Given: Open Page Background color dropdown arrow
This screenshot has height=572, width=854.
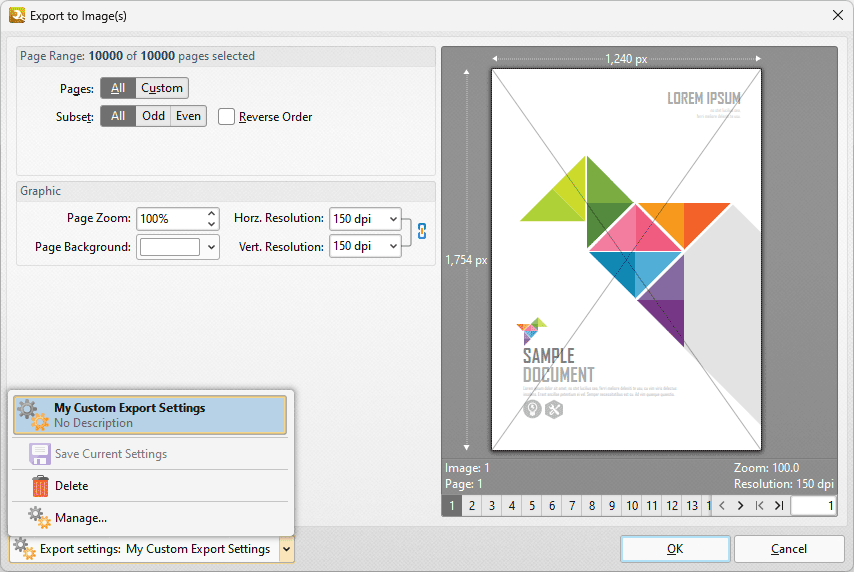Looking at the screenshot, I should (211, 247).
